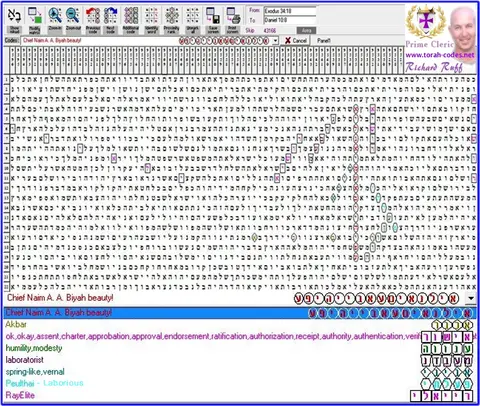Click row number 22 of the matrix
Viewport: 480px width, 406px height.
(x=6, y=287)
